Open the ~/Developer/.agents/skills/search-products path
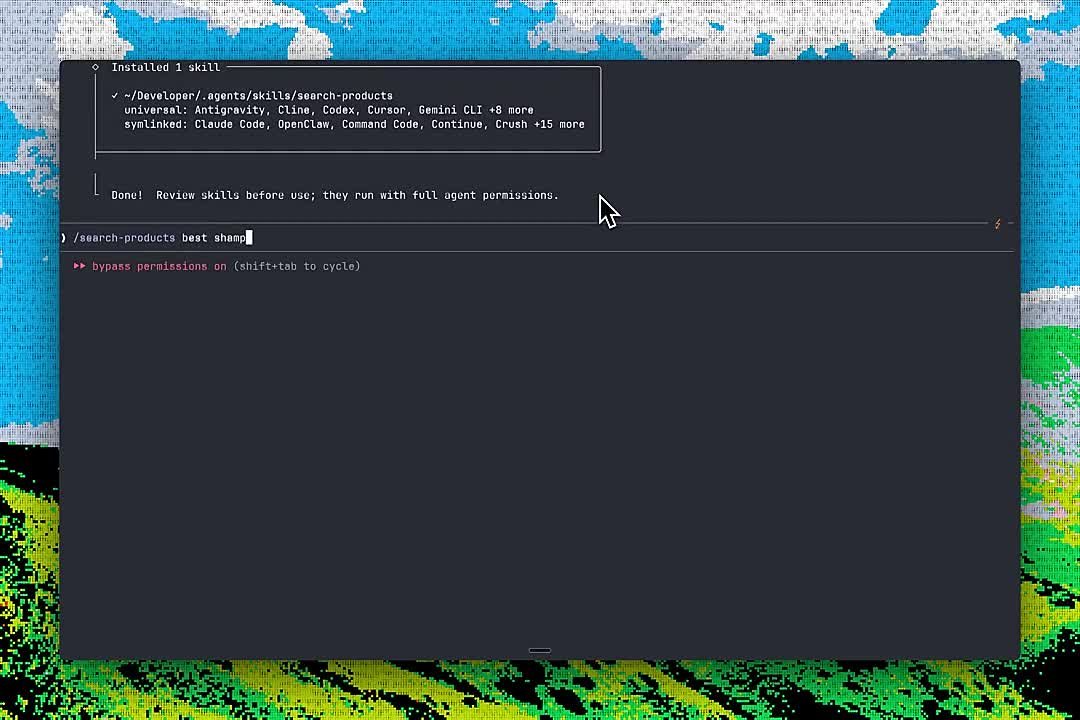This screenshot has width=1080, height=720. point(258,96)
